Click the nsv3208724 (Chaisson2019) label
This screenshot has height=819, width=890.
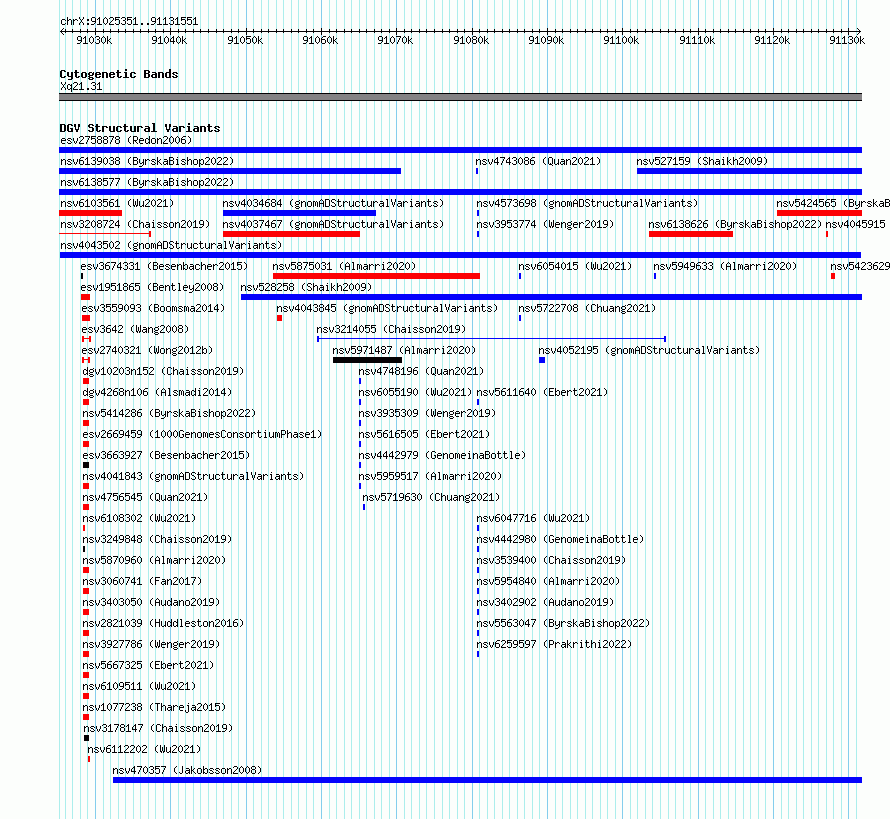point(135,224)
